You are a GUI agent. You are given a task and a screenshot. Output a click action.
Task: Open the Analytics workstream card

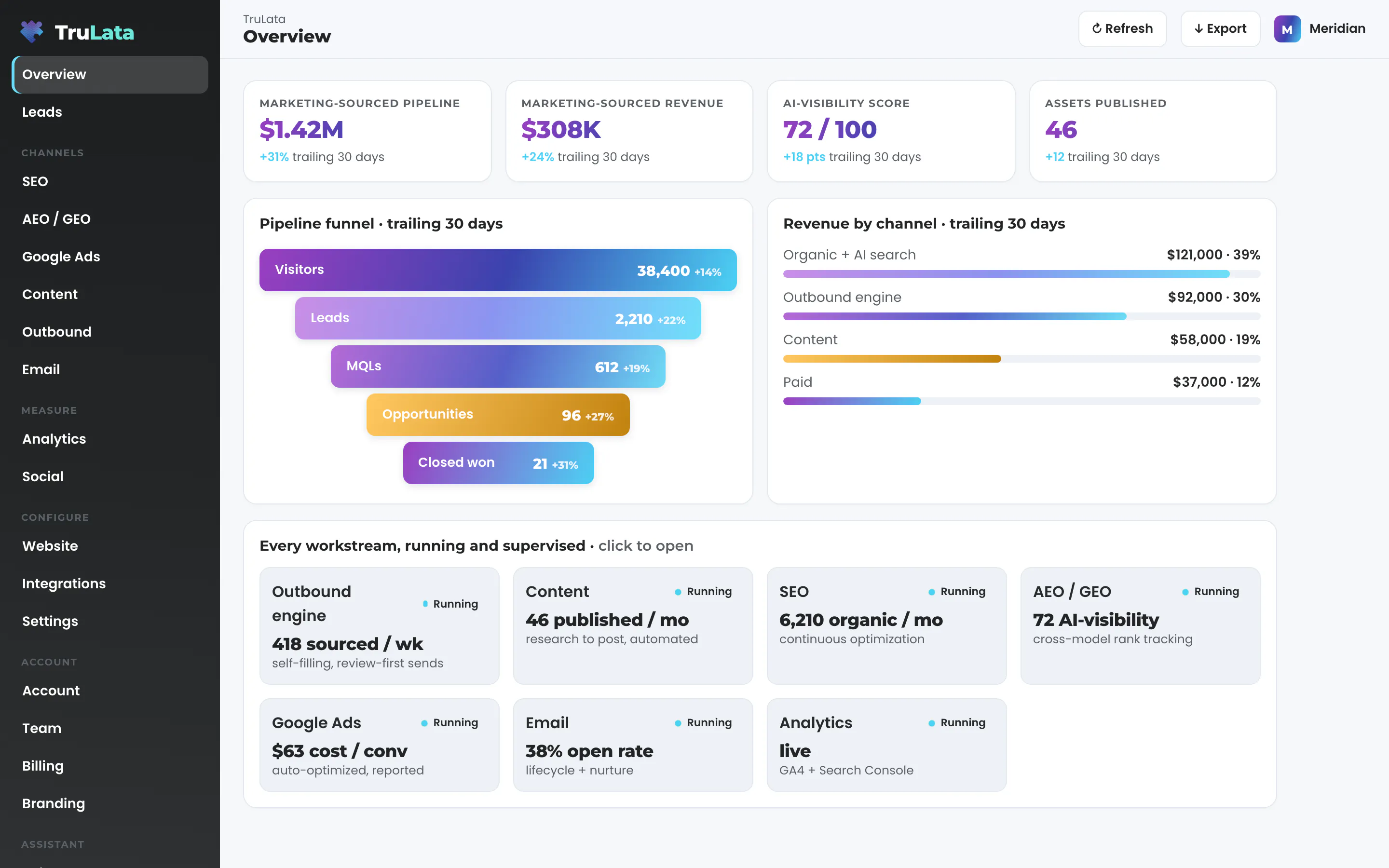point(886,745)
